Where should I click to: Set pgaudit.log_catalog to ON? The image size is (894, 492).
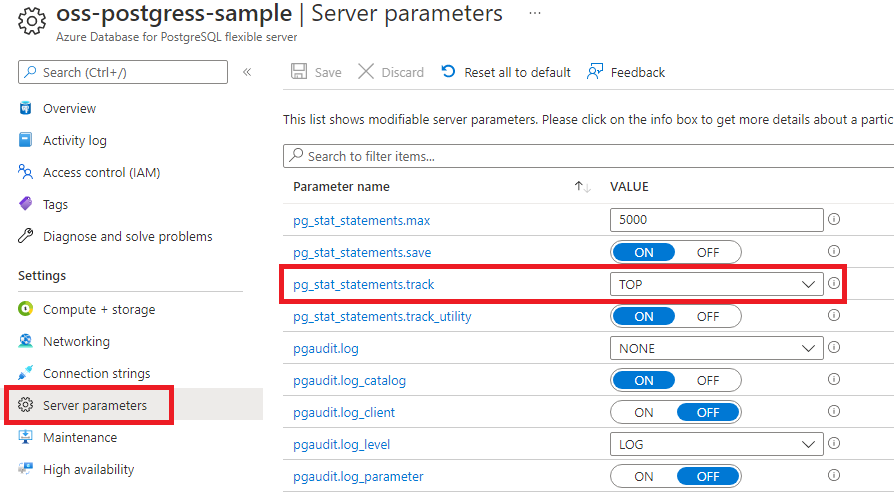pos(644,380)
